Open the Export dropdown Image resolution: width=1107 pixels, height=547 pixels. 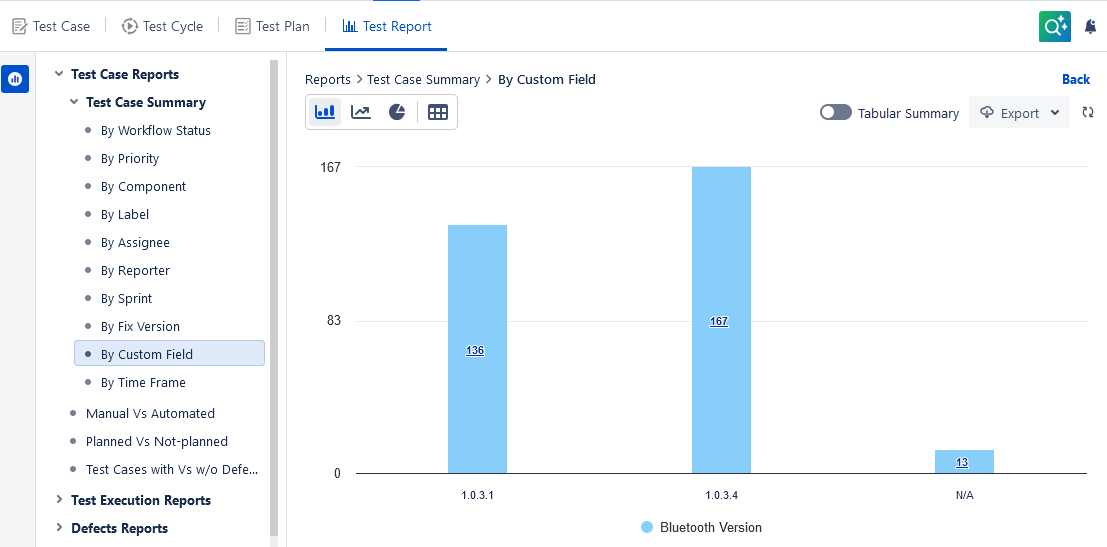(x=1019, y=113)
